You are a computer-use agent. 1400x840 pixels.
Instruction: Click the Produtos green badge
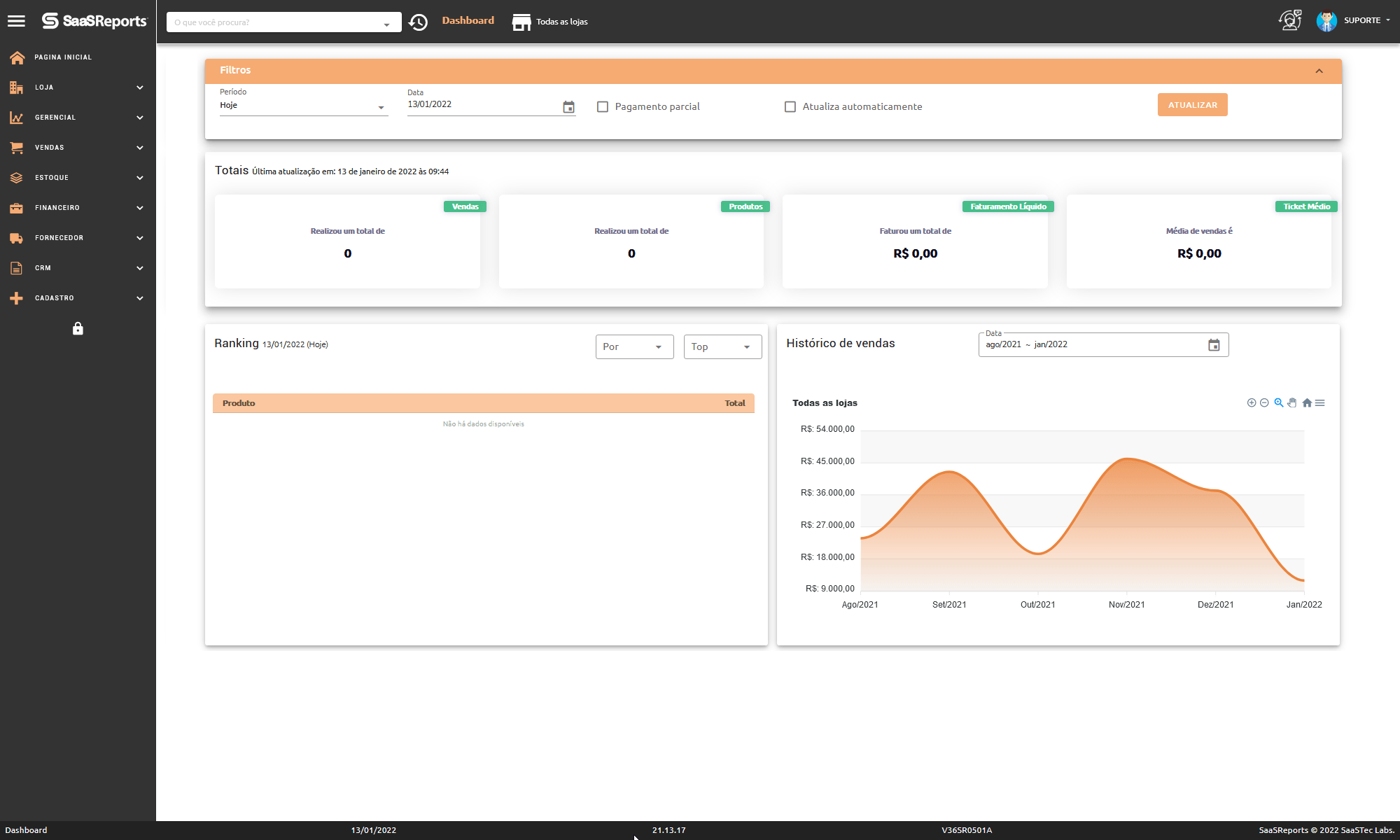[x=745, y=206]
